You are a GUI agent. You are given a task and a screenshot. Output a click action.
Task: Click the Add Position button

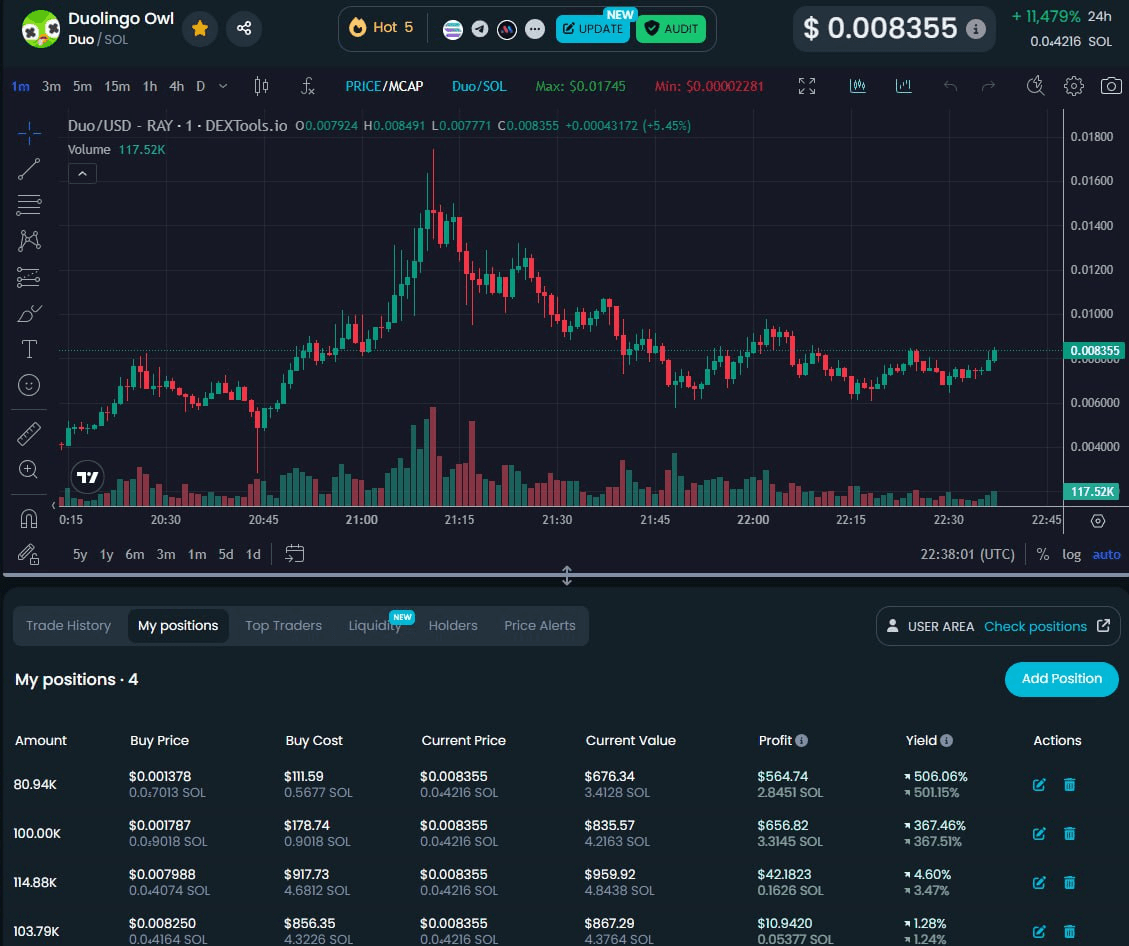(1061, 679)
